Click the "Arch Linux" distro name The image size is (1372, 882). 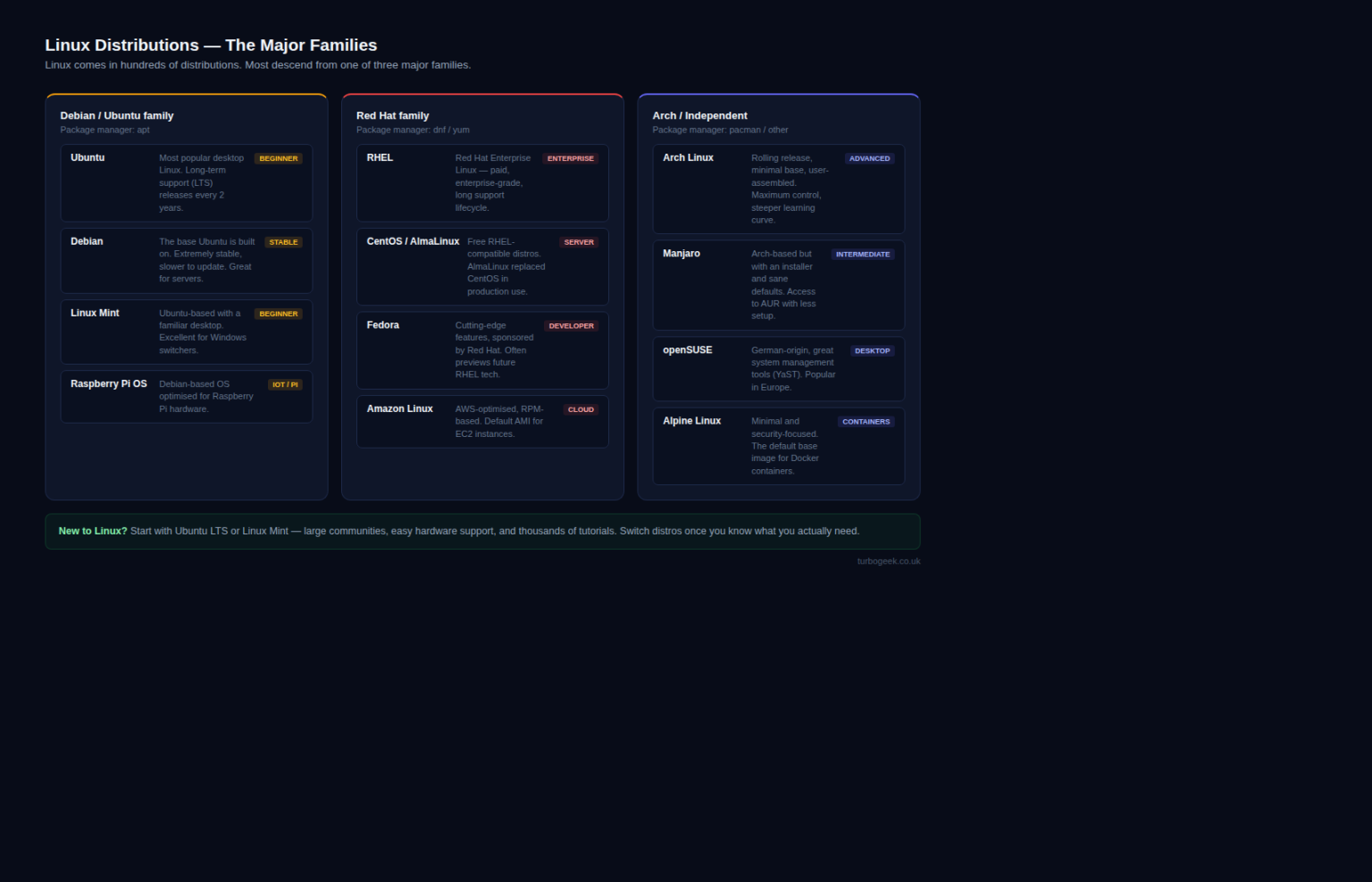[688, 157]
